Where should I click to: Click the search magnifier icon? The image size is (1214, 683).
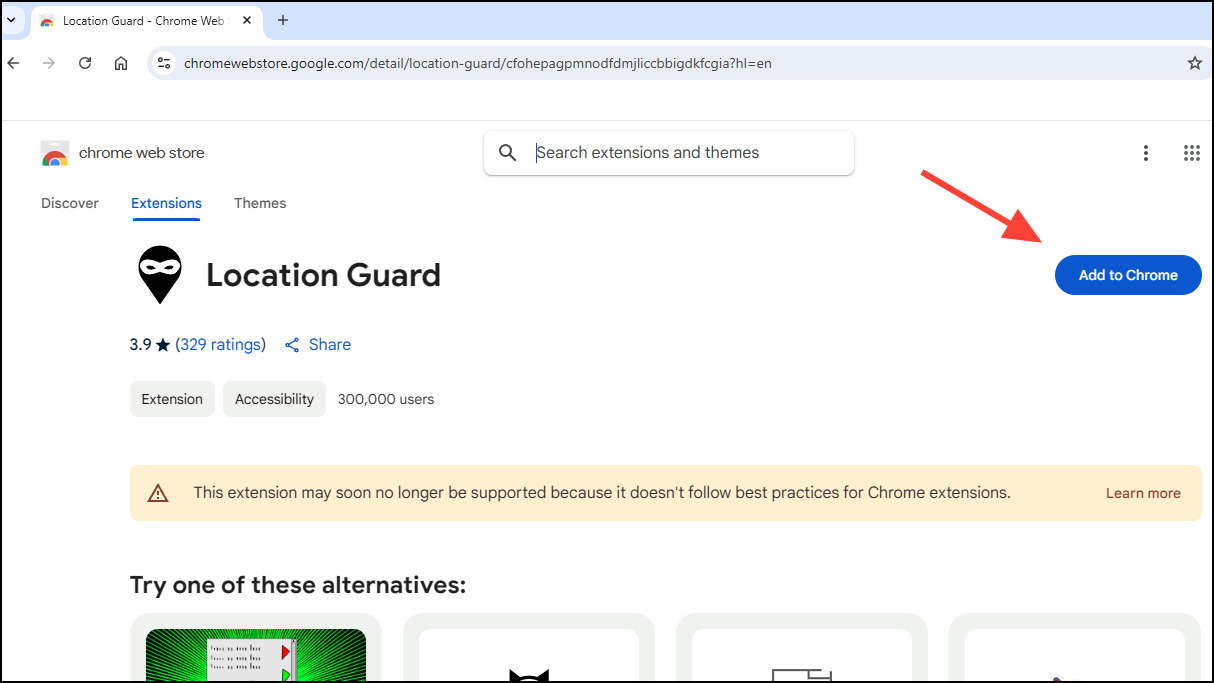point(508,153)
